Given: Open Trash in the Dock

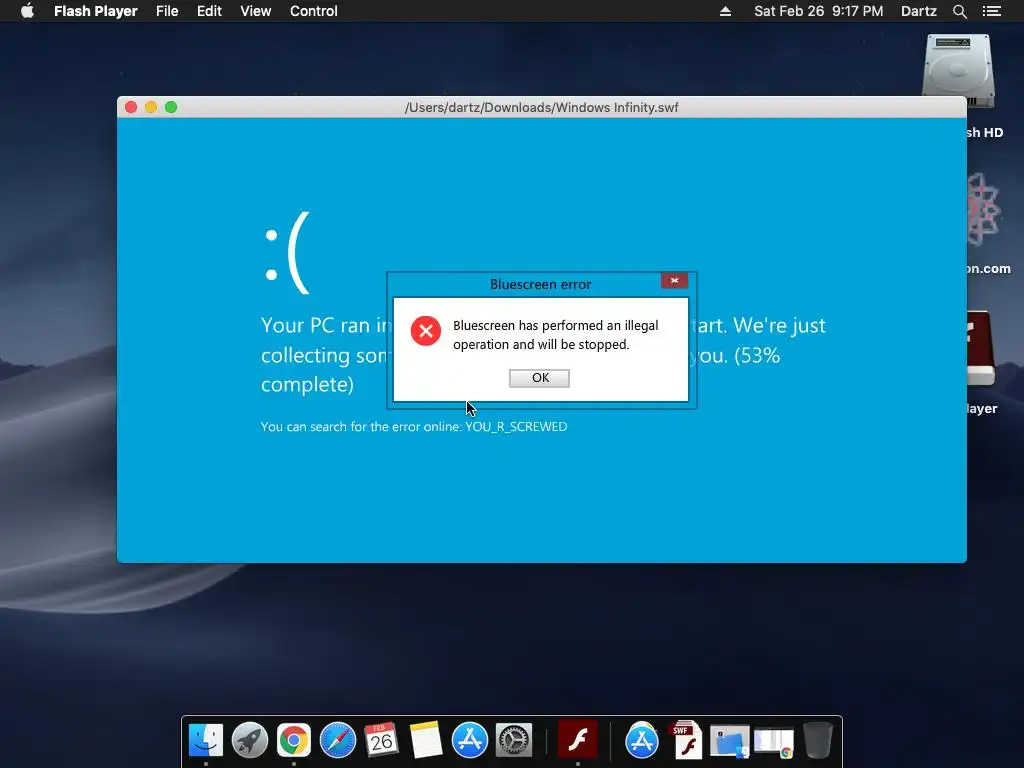Looking at the screenshot, I should coord(818,740).
